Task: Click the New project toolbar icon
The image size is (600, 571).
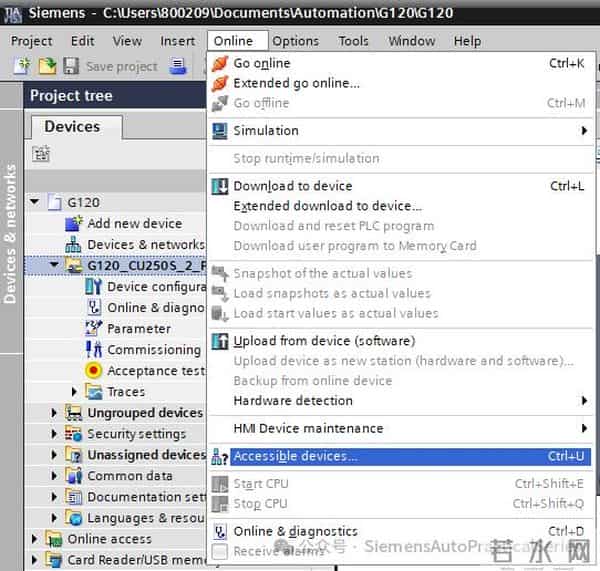Action: (x=22, y=66)
